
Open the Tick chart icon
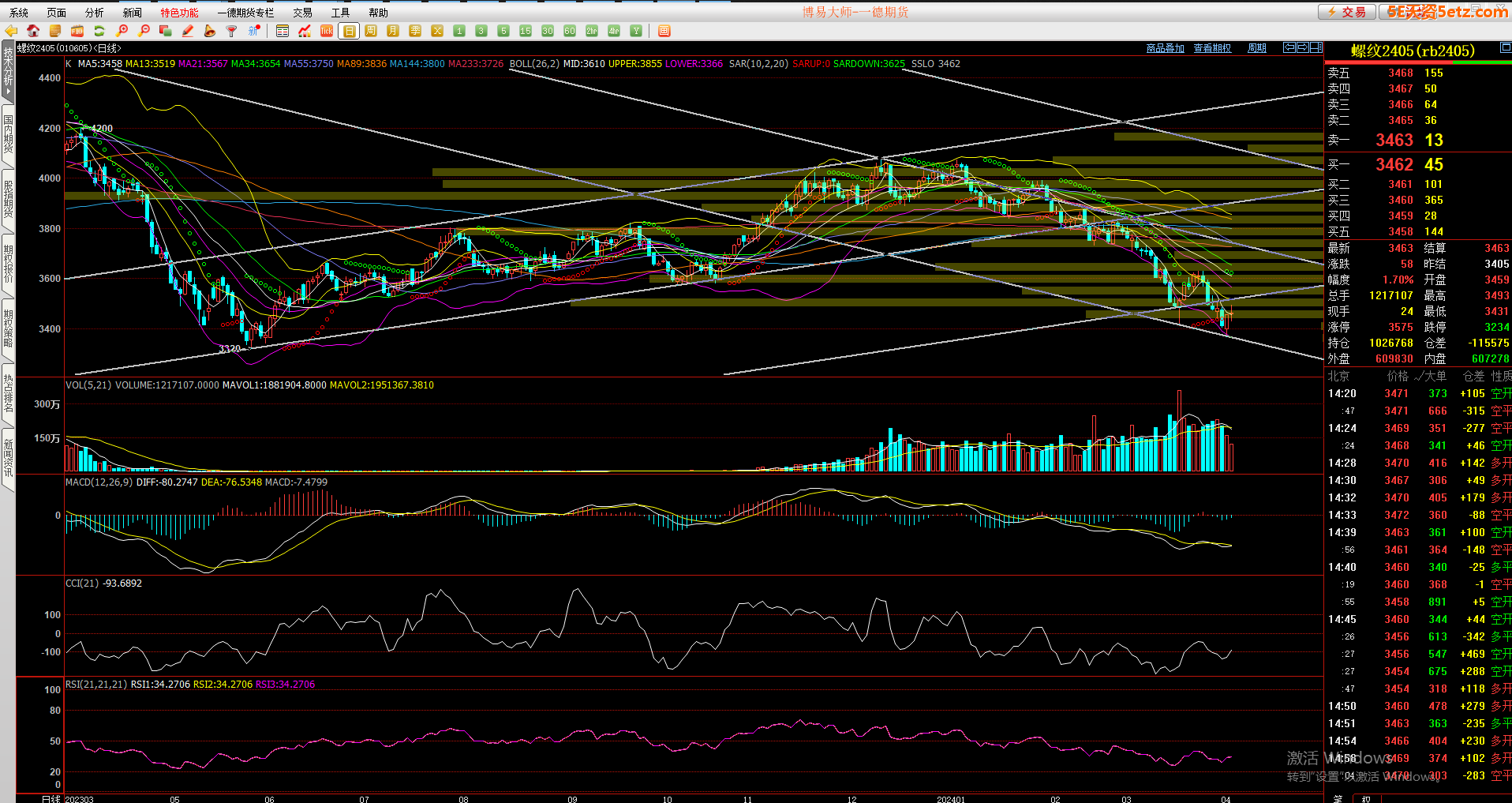pyautogui.click(x=327, y=31)
